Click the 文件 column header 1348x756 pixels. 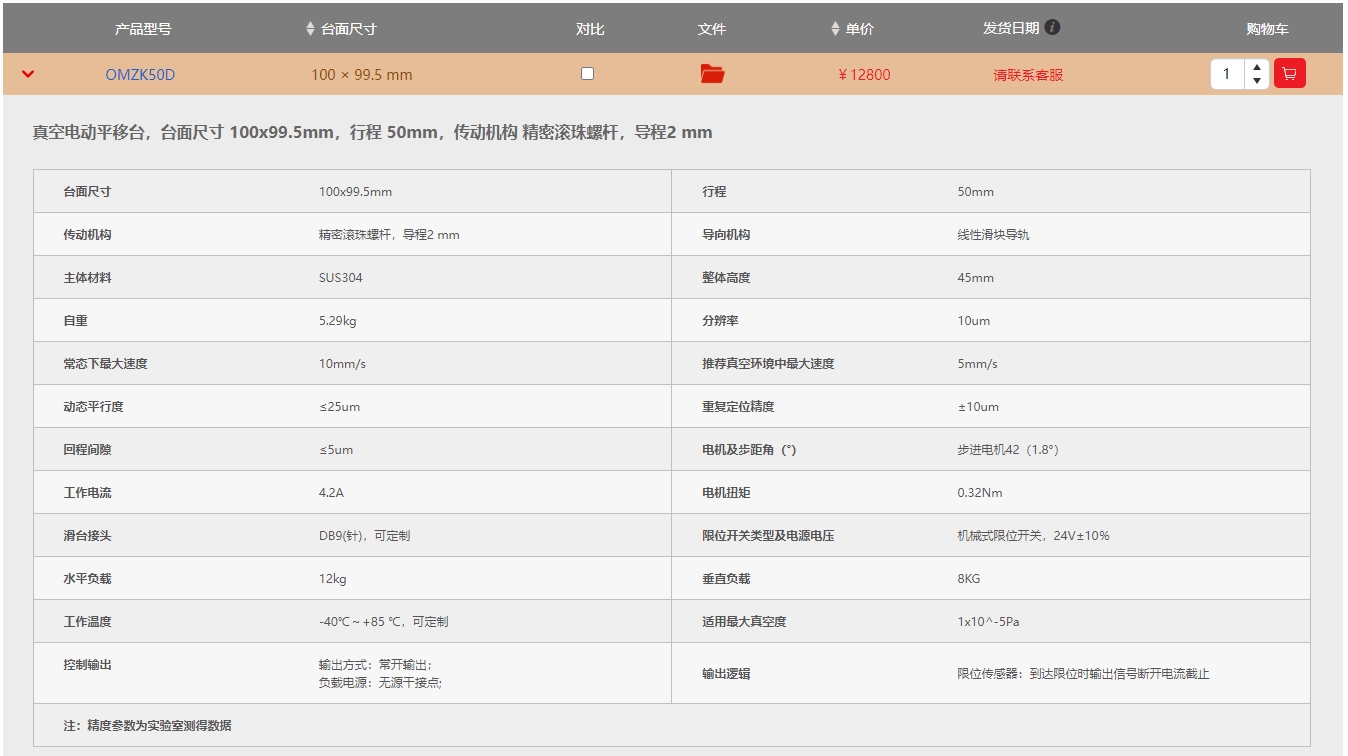[x=712, y=29]
